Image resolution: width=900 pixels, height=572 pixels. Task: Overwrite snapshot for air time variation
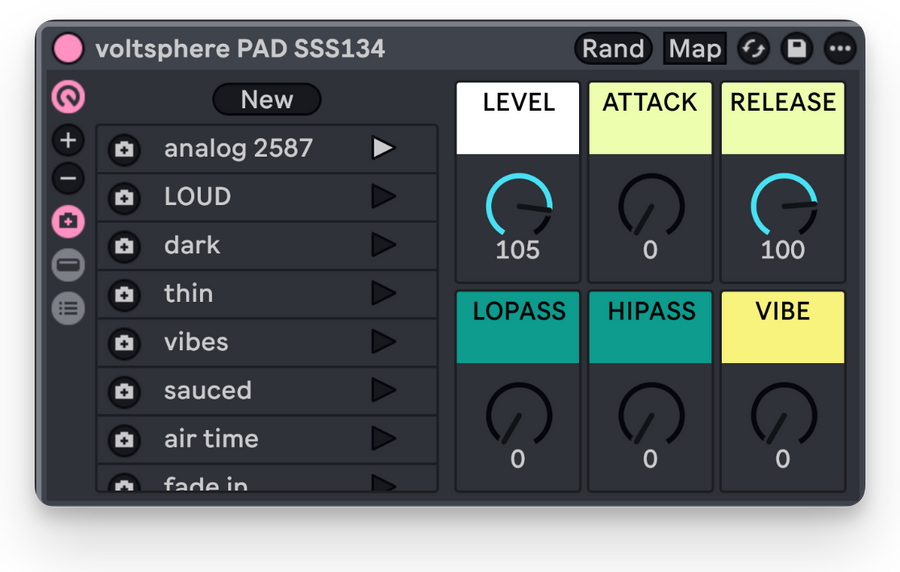pos(124,439)
